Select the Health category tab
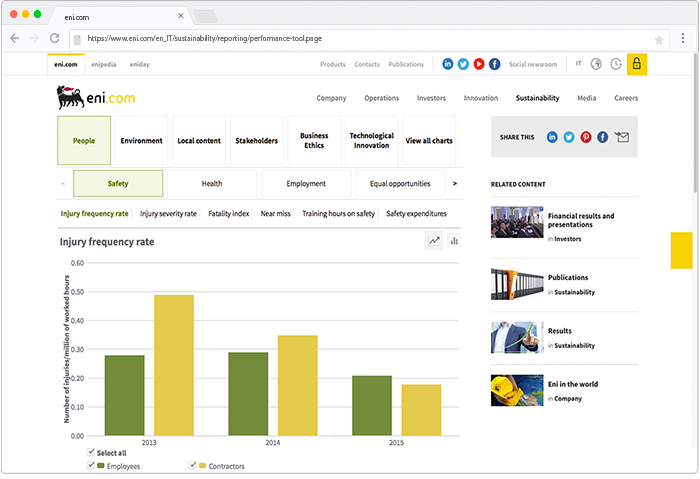 pos(212,184)
